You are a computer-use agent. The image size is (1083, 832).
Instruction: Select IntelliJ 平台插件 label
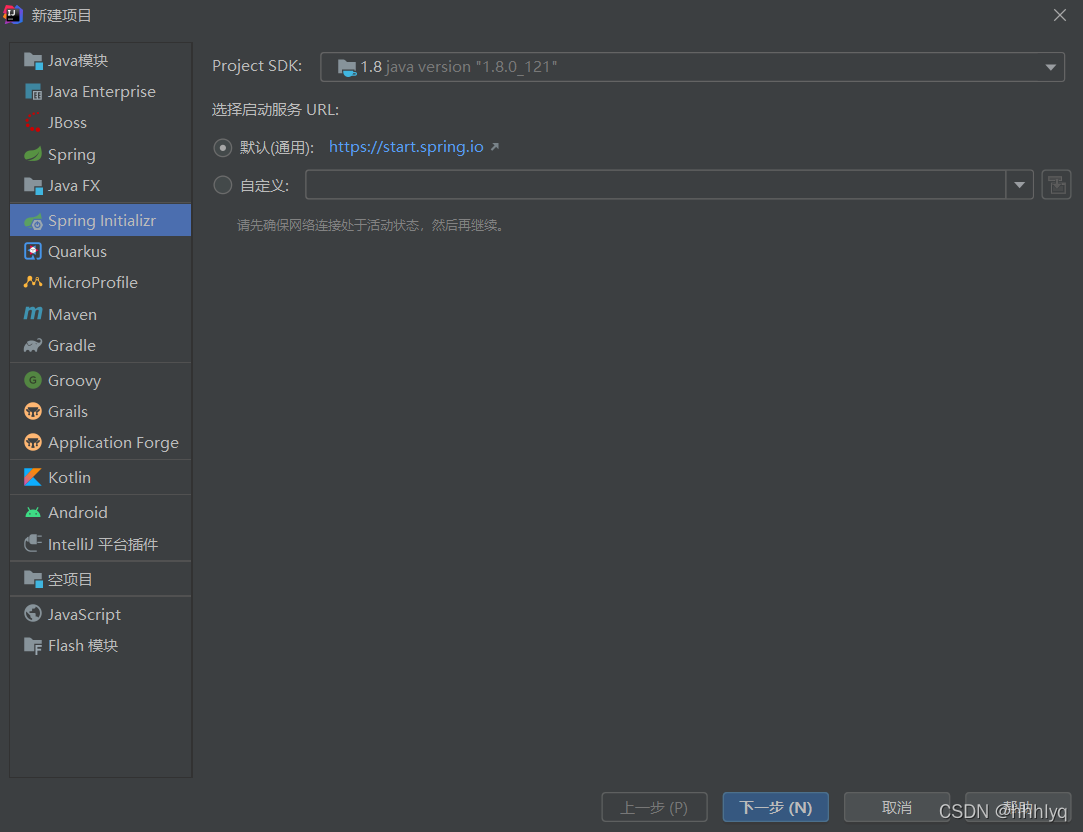click(x=103, y=544)
